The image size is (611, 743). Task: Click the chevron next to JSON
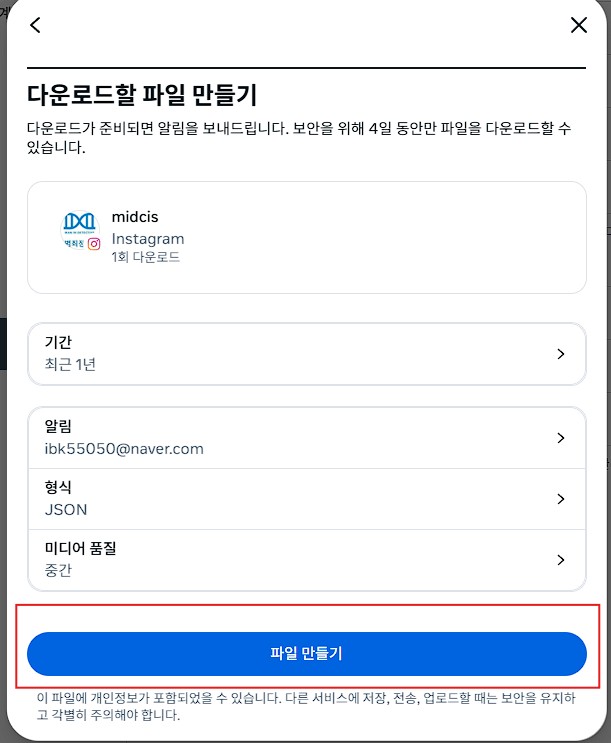tap(561, 499)
